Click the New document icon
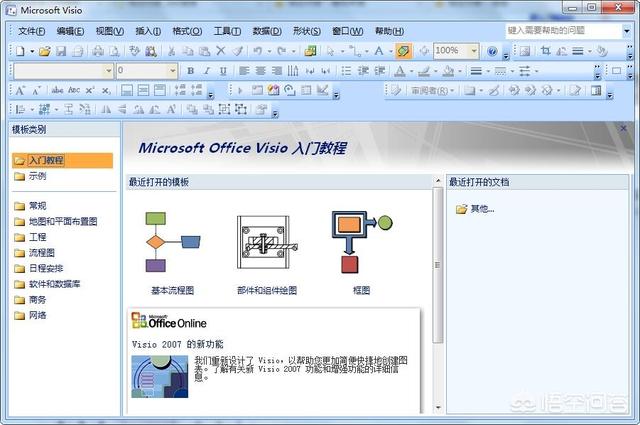 pyautogui.click(x=20, y=51)
